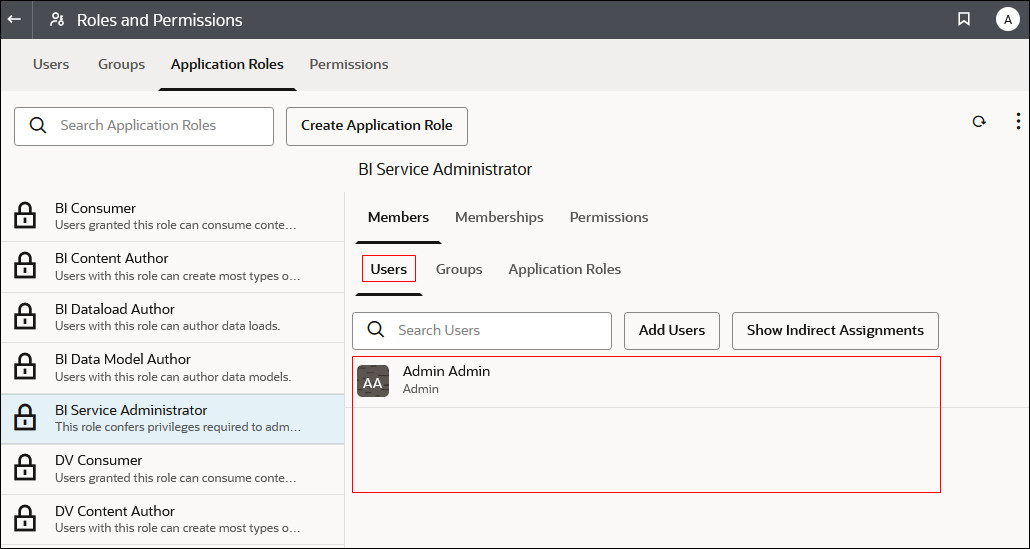Screen dimensions: 1030x549
Task: Click the bookmark icon in header
Action: tap(964, 19)
